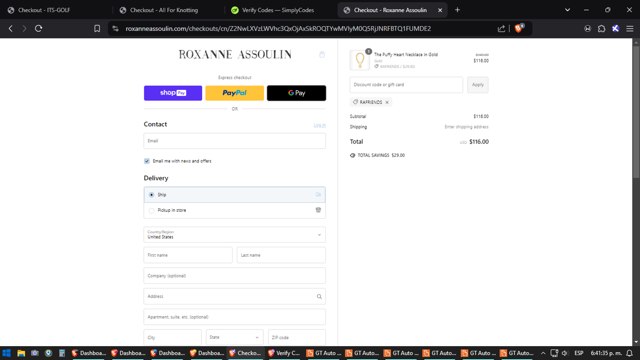This screenshot has height=360, width=640.
Task: Bookmark this page with the bookmark icon
Action: click(97, 29)
